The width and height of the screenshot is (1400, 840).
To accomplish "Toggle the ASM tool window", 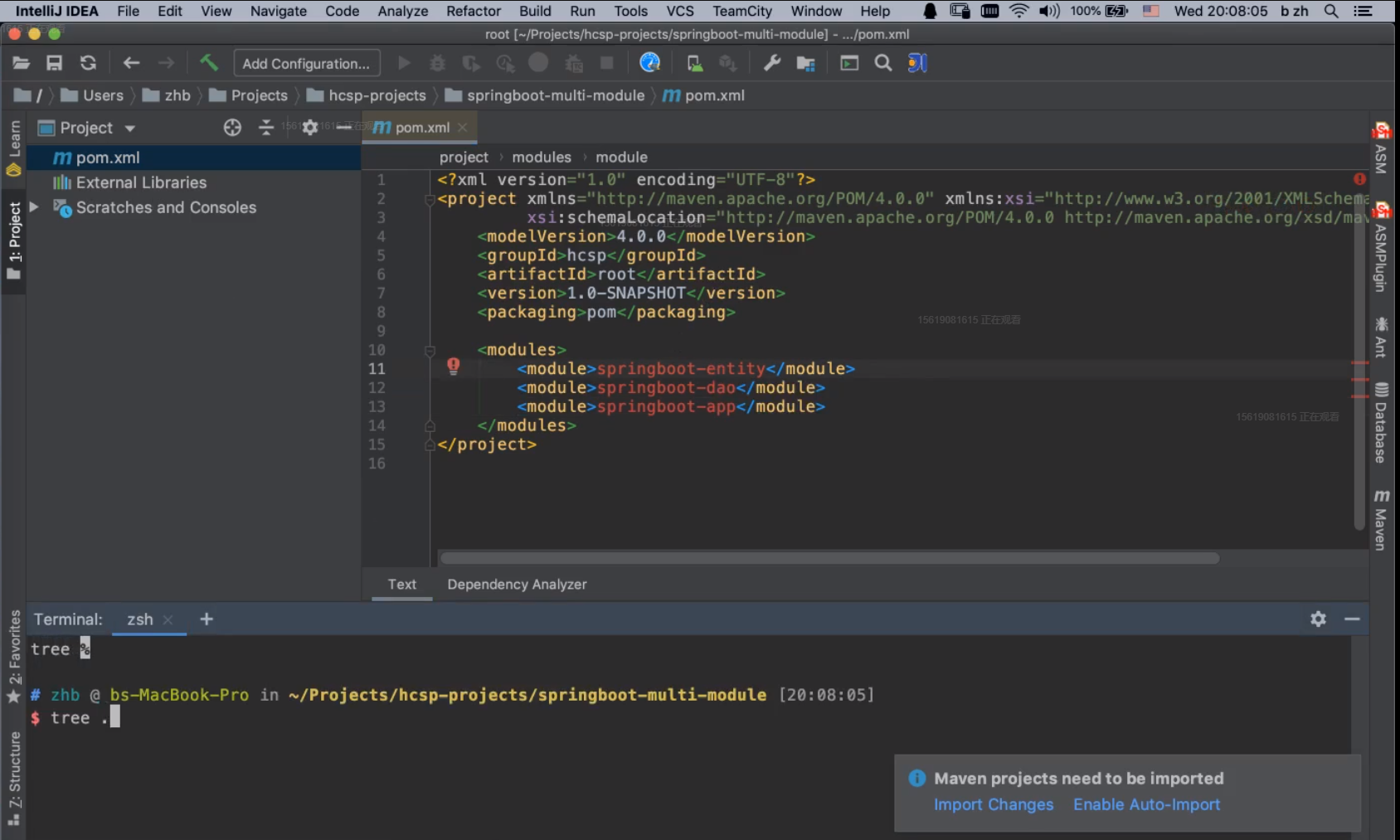I will pyautogui.click(x=1381, y=149).
